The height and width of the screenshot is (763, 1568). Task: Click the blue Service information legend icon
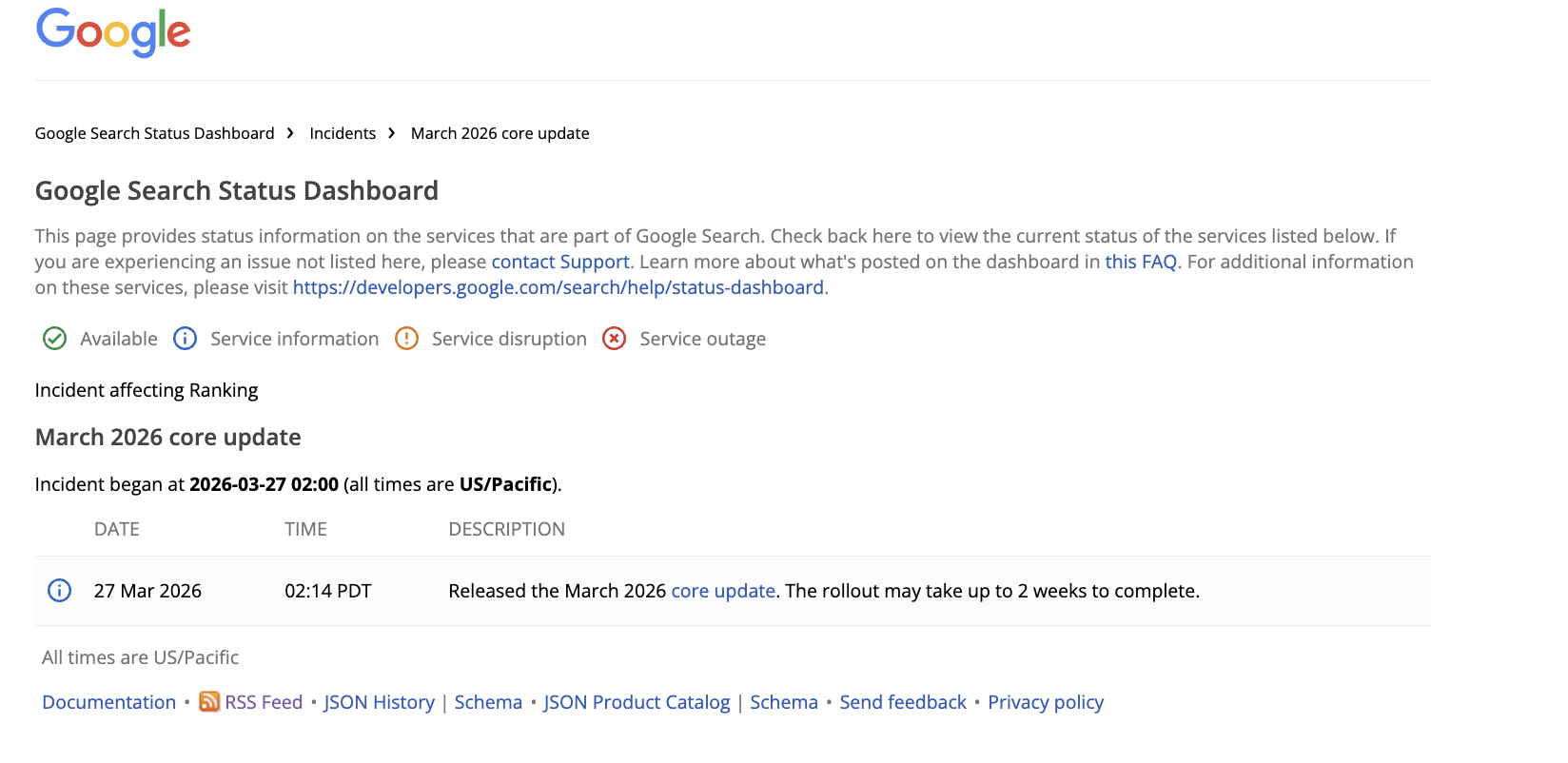(x=185, y=339)
